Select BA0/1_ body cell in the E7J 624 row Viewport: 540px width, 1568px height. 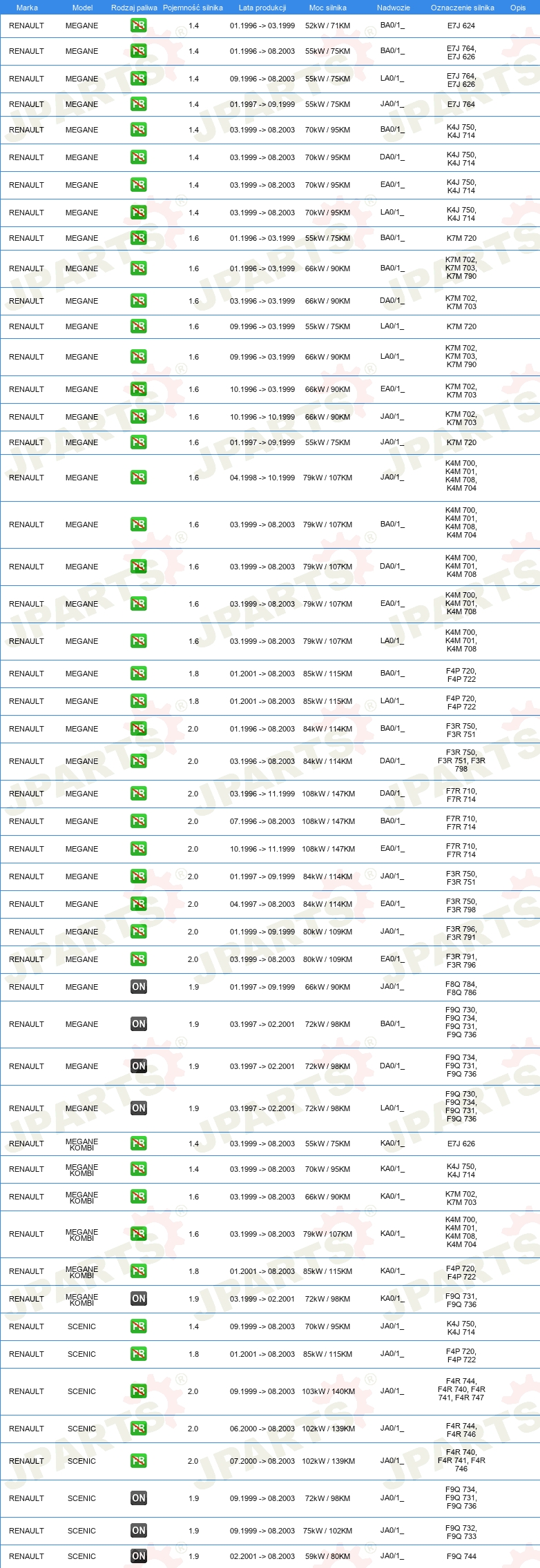click(x=392, y=25)
